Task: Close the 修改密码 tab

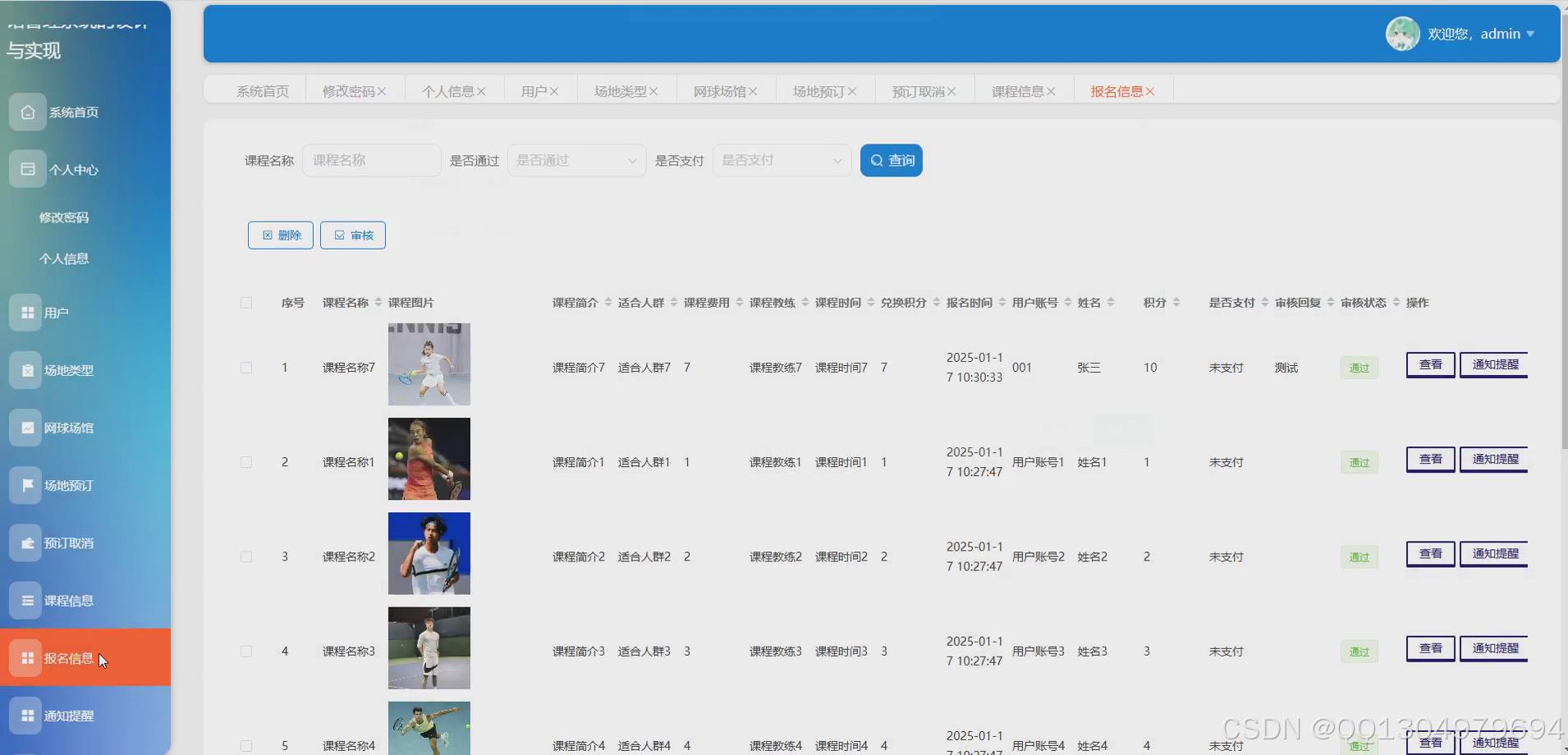Action: tap(382, 92)
